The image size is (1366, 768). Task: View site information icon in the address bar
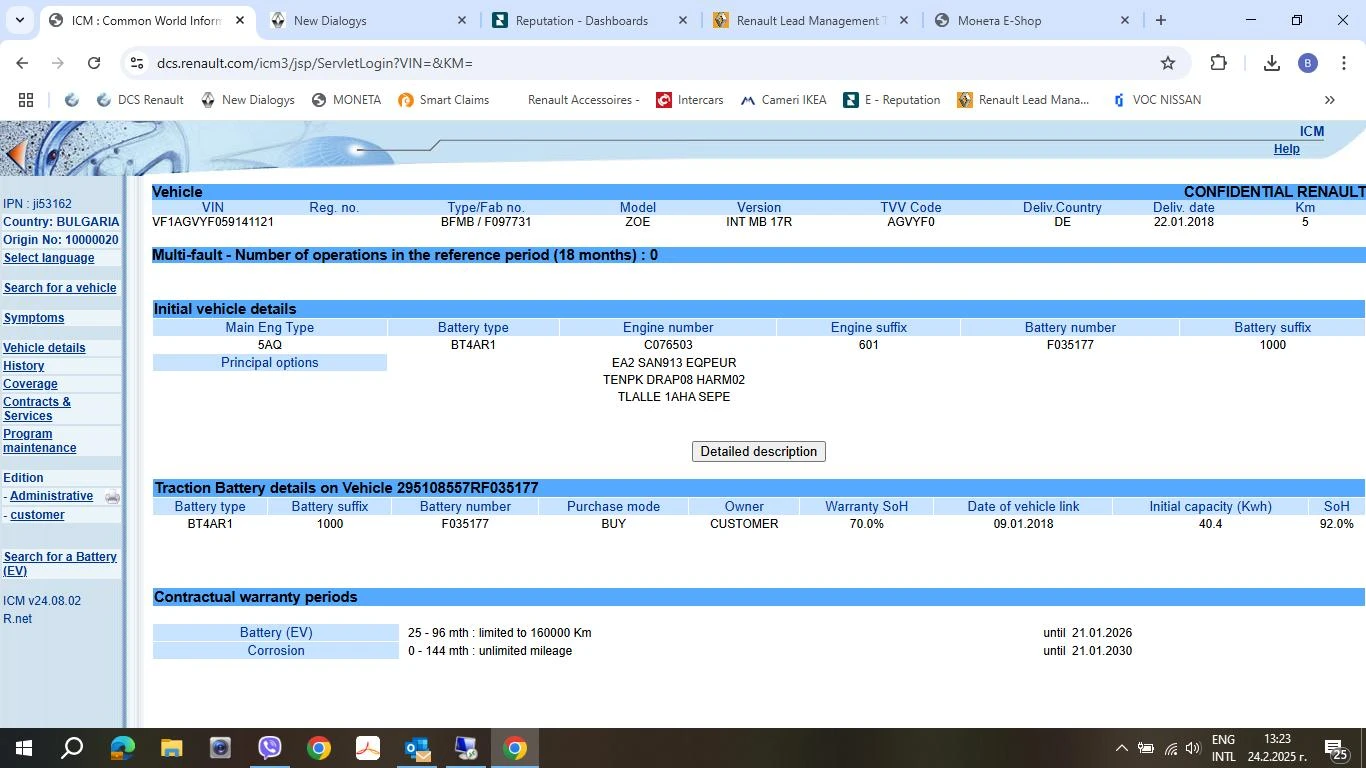pyautogui.click(x=137, y=63)
